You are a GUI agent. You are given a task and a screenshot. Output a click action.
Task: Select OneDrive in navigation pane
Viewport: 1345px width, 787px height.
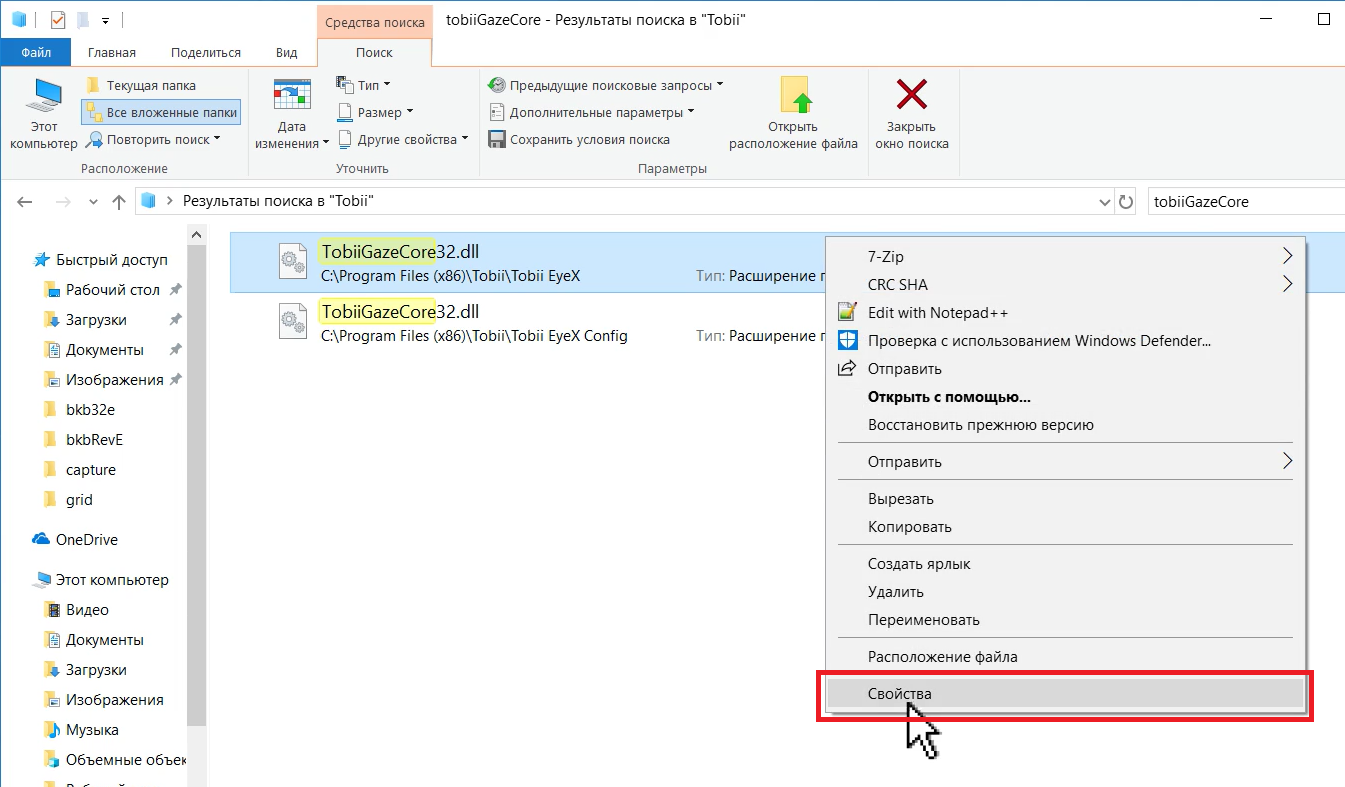(x=86, y=540)
